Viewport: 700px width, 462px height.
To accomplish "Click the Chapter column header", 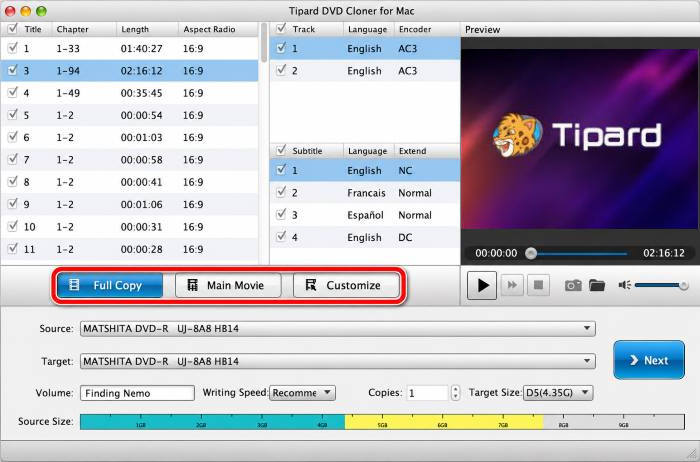I will pos(84,29).
